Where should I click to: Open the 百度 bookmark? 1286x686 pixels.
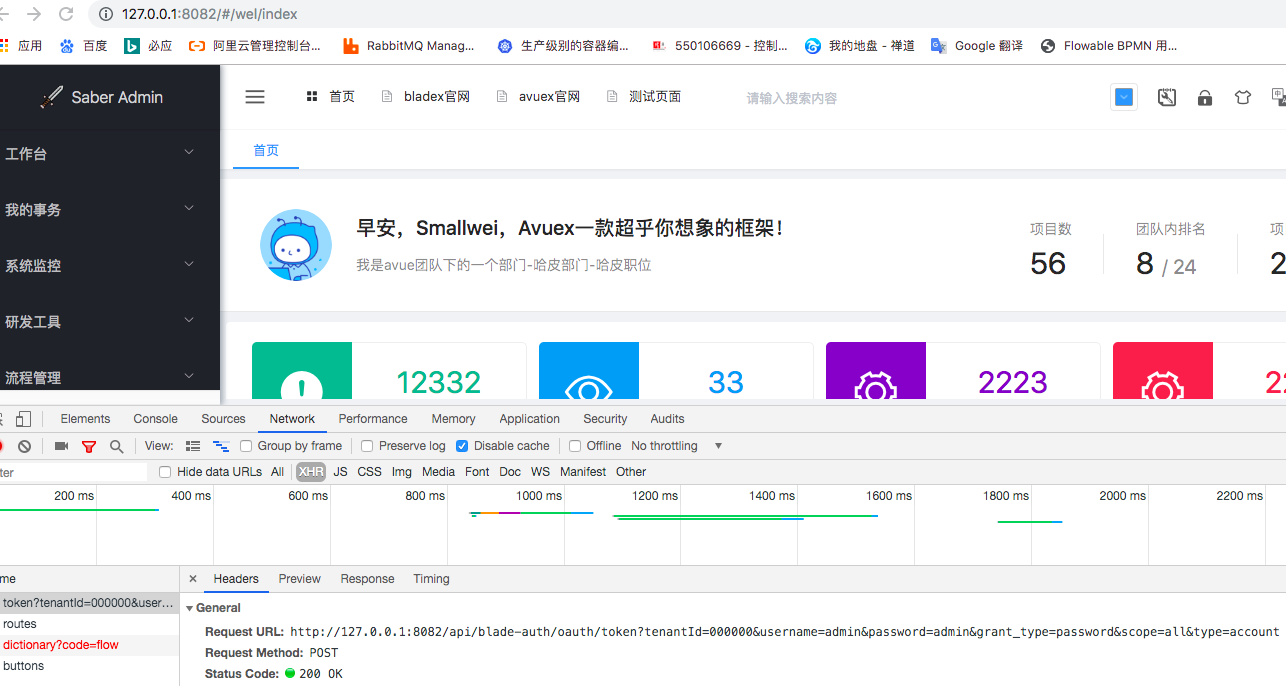[x=83, y=46]
